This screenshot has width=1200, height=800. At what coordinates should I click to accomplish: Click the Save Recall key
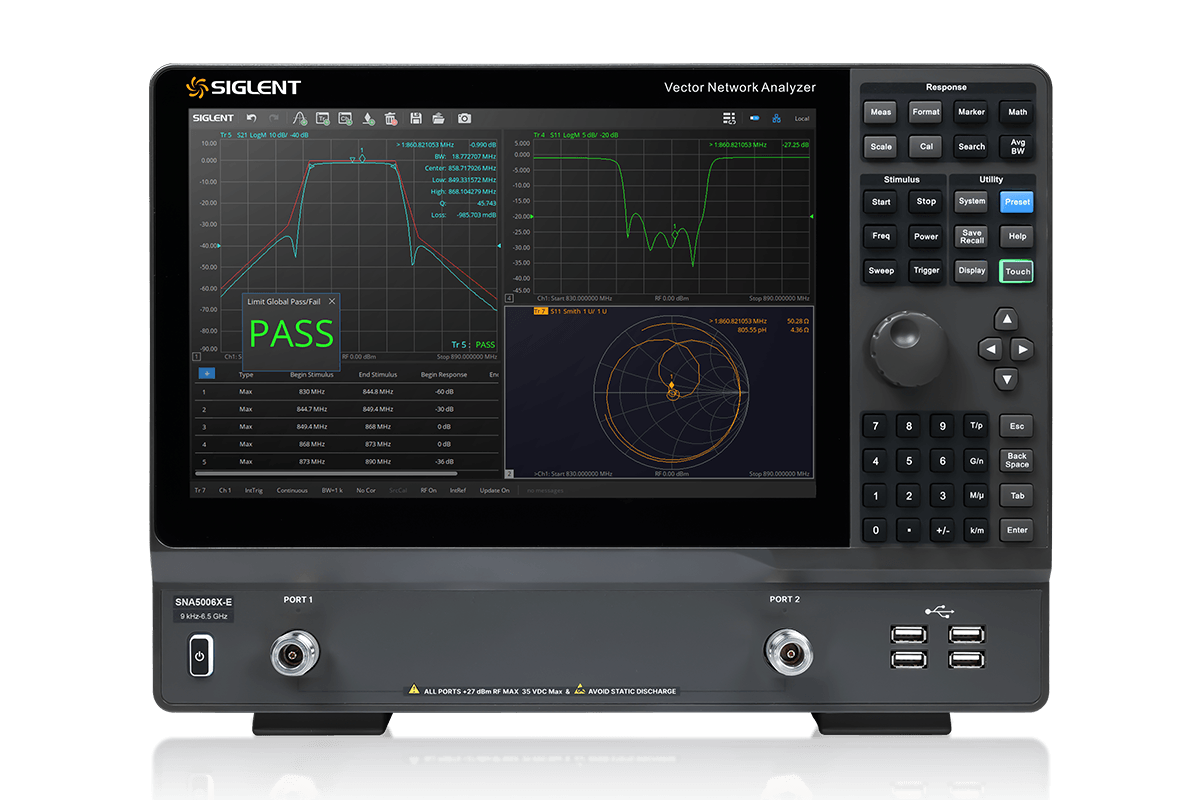[x=971, y=236]
